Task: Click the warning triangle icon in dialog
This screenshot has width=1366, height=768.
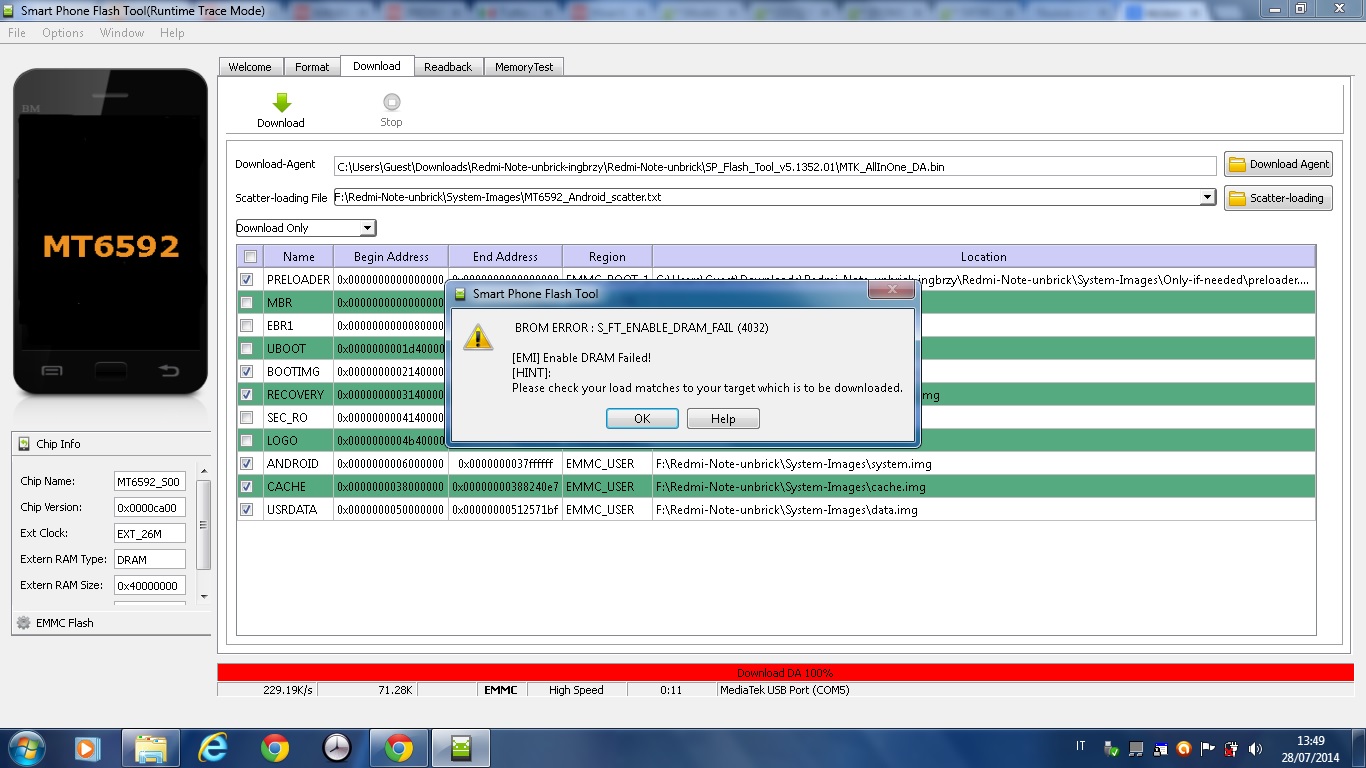Action: pyautogui.click(x=478, y=337)
